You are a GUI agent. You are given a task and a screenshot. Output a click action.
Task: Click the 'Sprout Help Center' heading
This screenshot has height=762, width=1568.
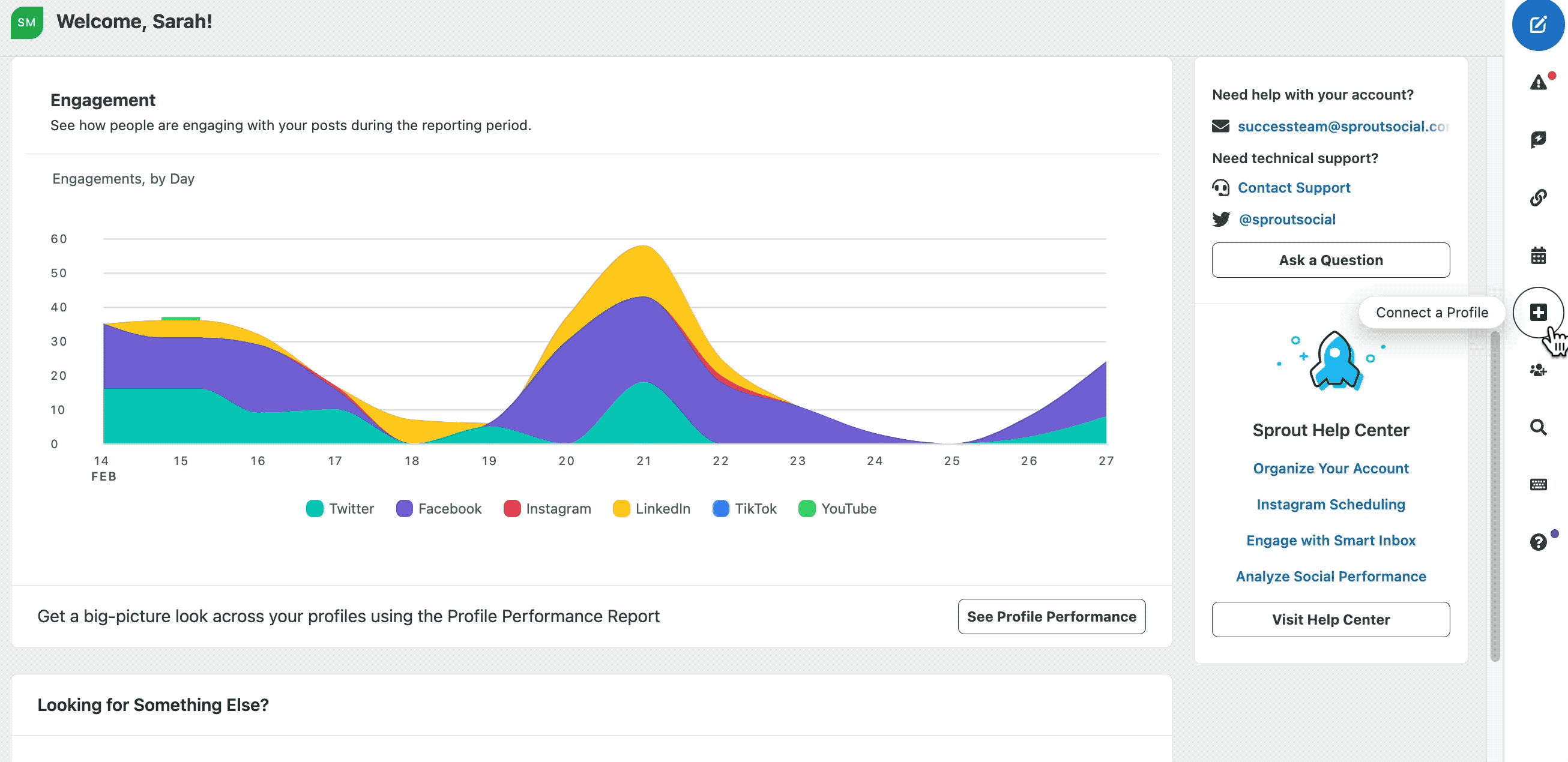point(1331,430)
